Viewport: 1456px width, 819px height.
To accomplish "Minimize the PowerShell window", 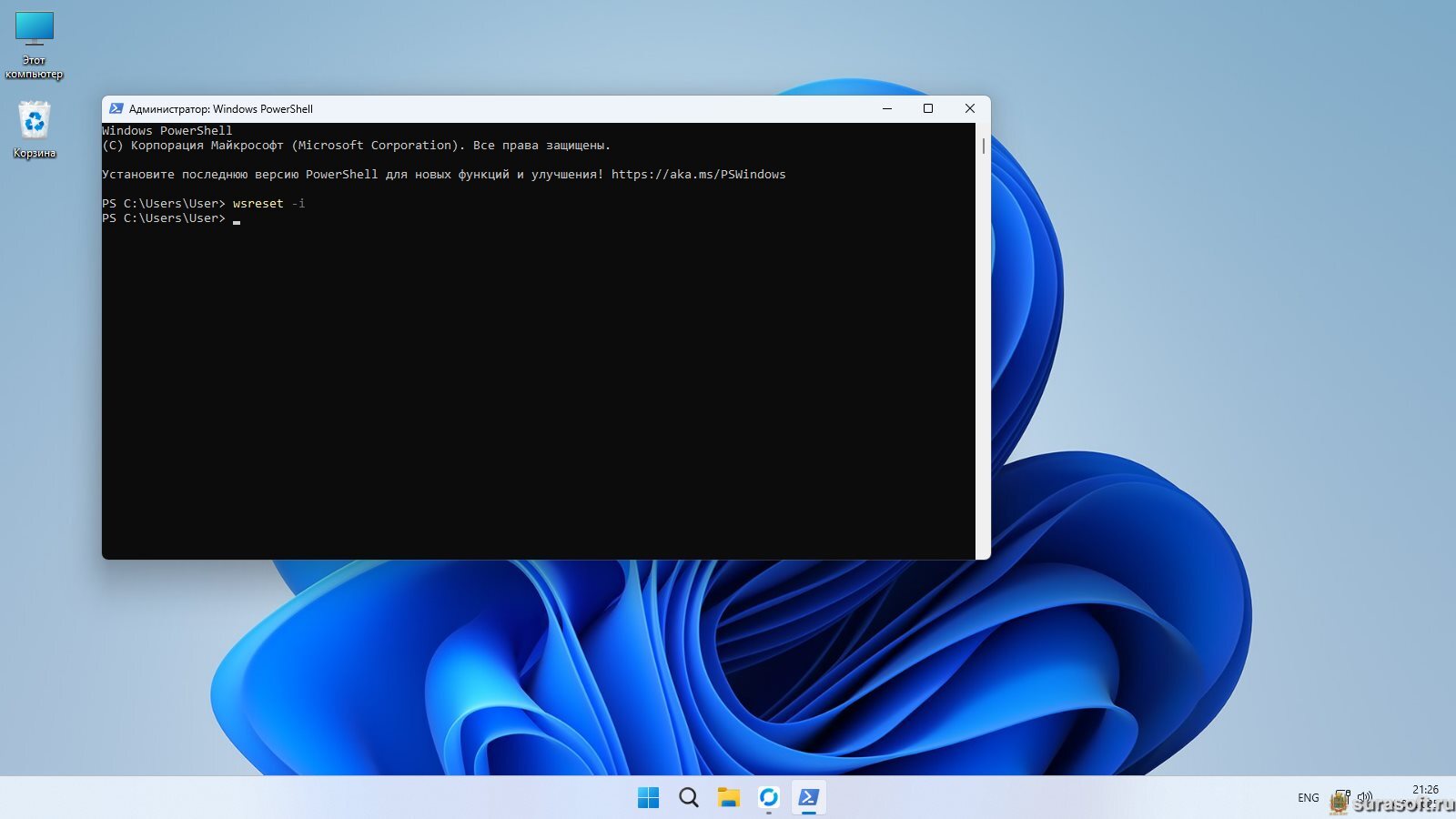I will (x=887, y=108).
